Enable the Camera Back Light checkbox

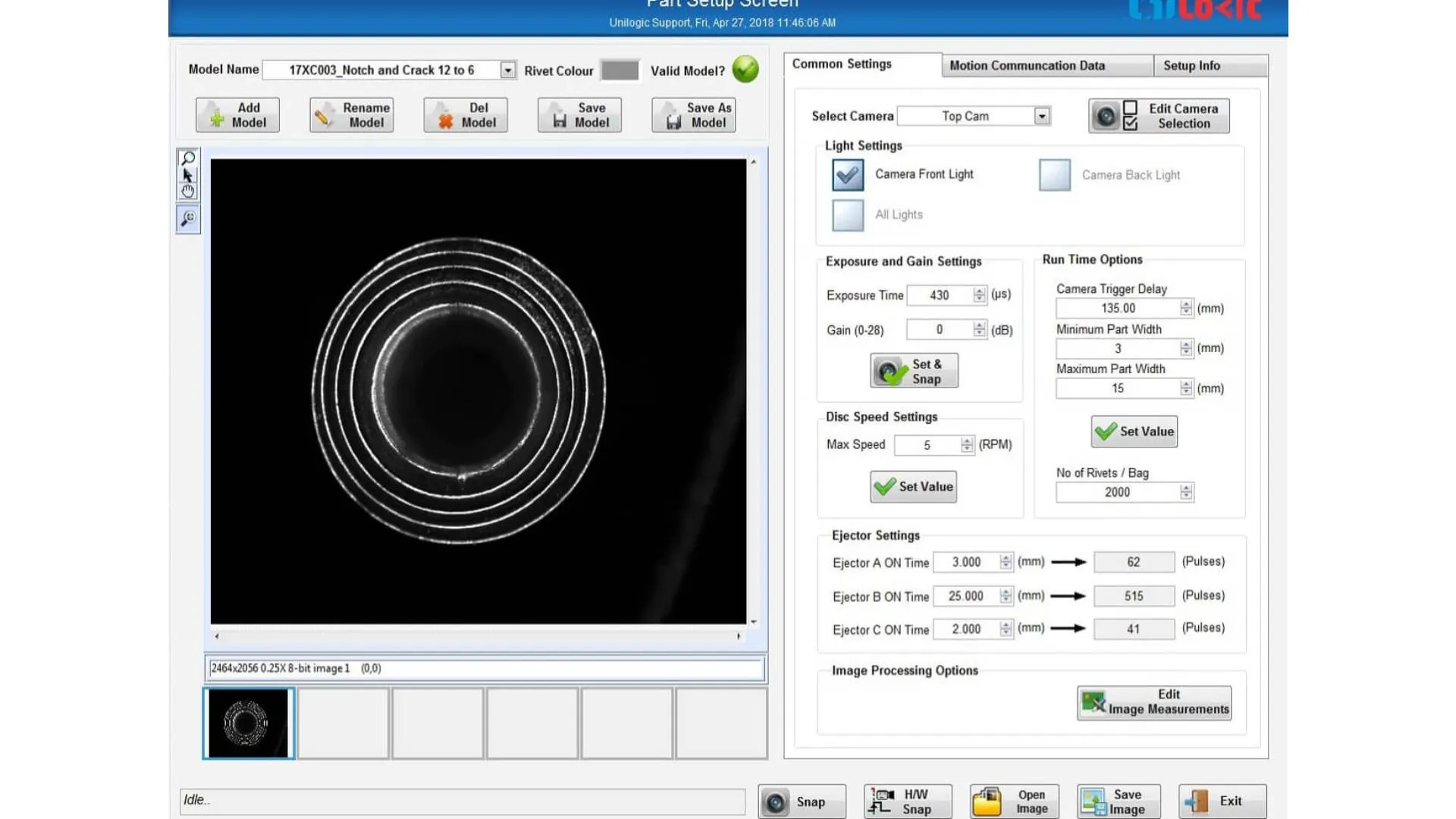1054,175
